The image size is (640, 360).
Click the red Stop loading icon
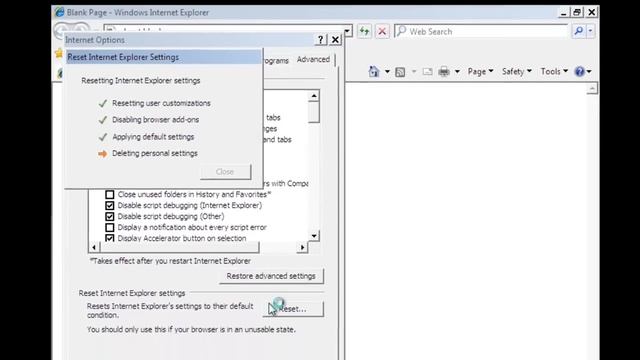[382, 31]
